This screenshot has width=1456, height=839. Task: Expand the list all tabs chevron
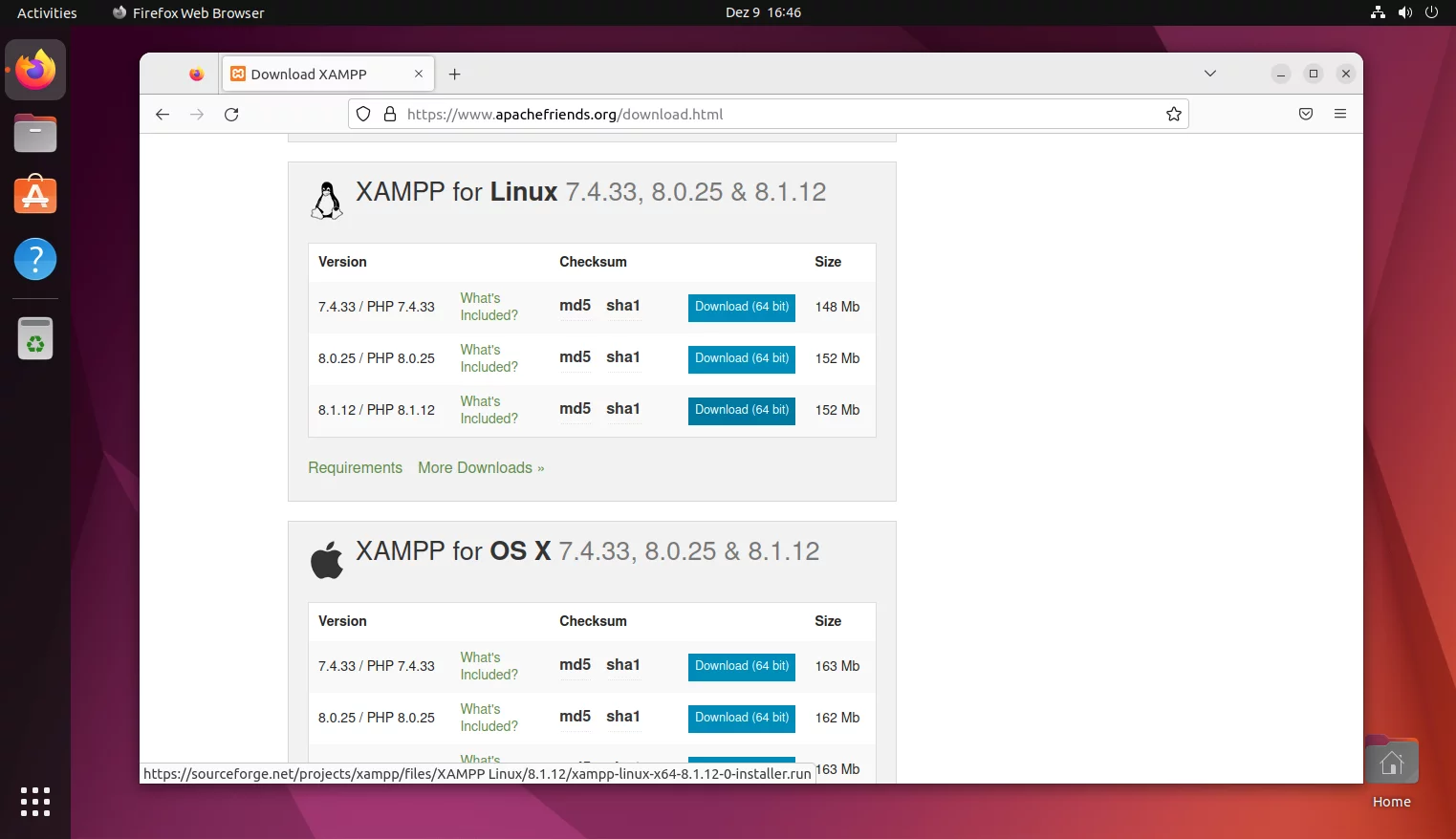pyautogui.click(x=1210, y=74)
